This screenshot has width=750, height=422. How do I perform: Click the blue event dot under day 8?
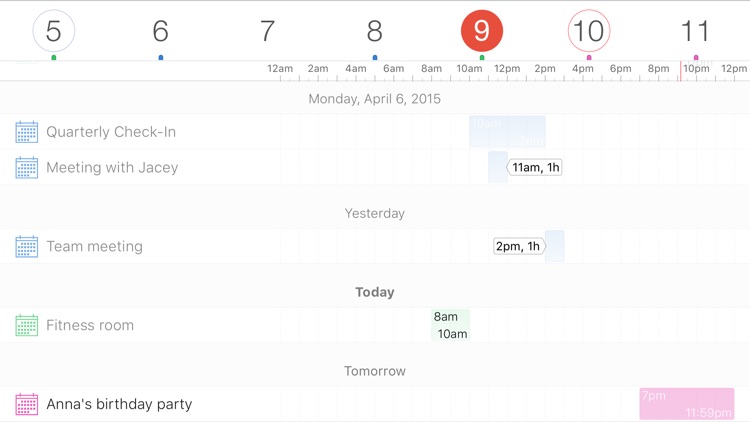(x=375, y=57)
